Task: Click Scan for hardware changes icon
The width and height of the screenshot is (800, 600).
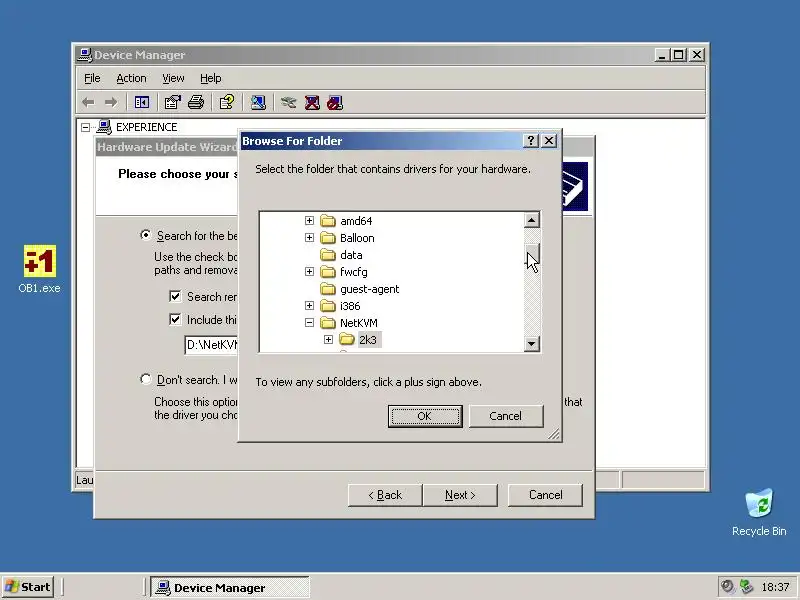Action: [258, 103]
